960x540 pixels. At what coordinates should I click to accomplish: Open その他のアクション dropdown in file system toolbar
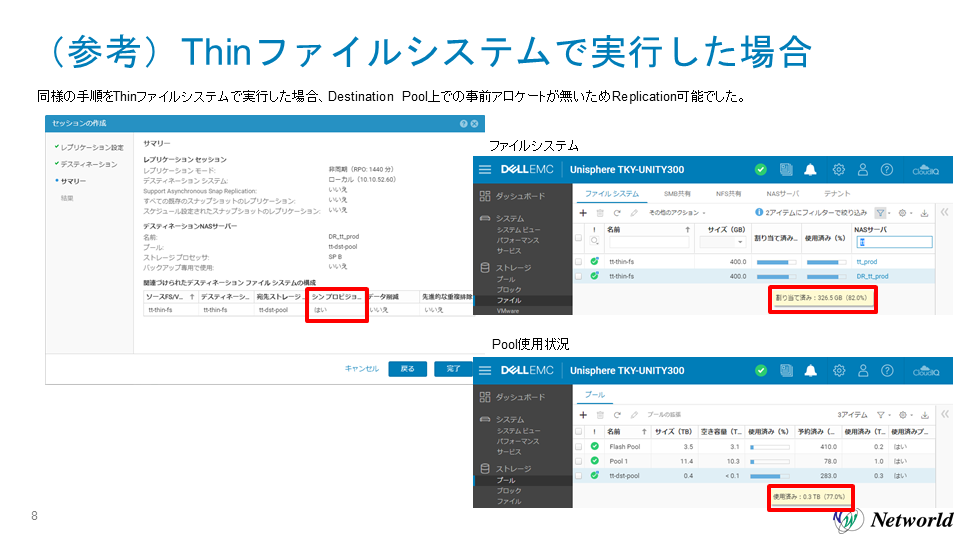pyautogui.click(x=677, y=213)
